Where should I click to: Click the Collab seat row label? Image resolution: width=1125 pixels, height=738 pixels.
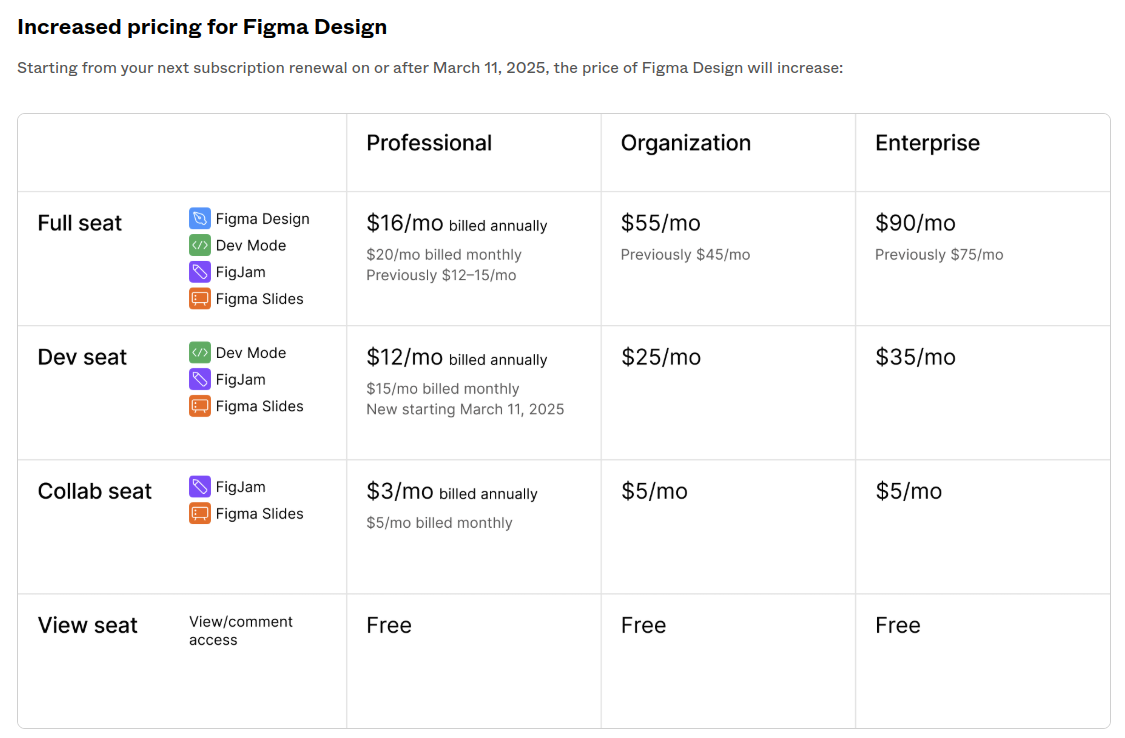pyautogui.click(x=95, y=491)
